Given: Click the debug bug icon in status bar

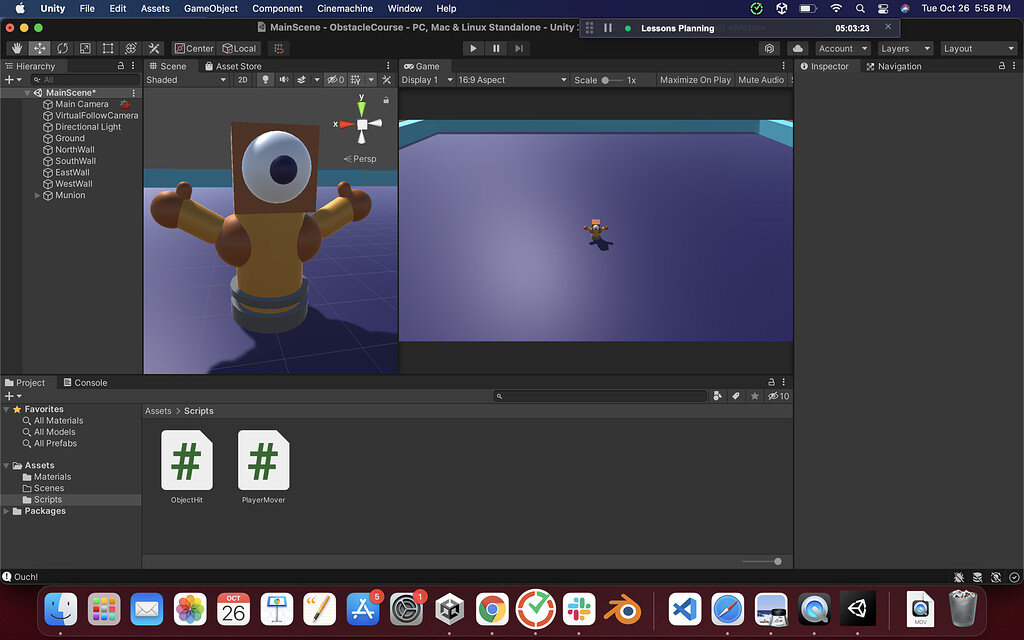Looking at the screenshot, I should [x=959, y=577].
